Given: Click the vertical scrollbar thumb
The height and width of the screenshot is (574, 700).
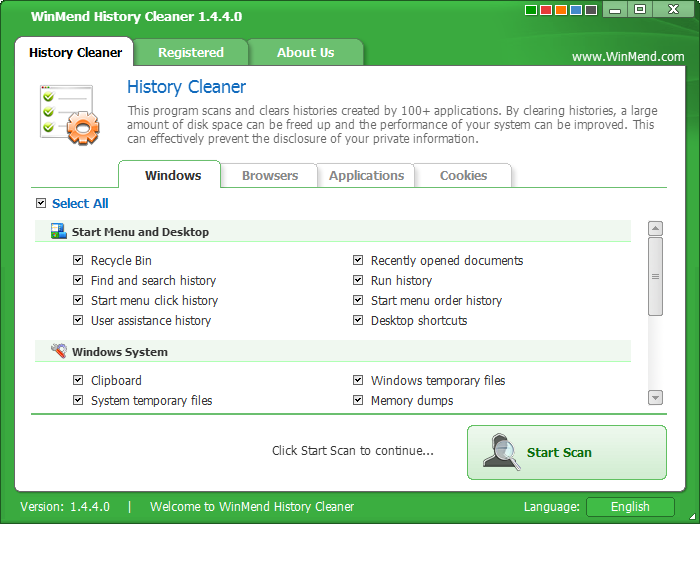Looking at the screenshot, I should click(x=655, y=276).
